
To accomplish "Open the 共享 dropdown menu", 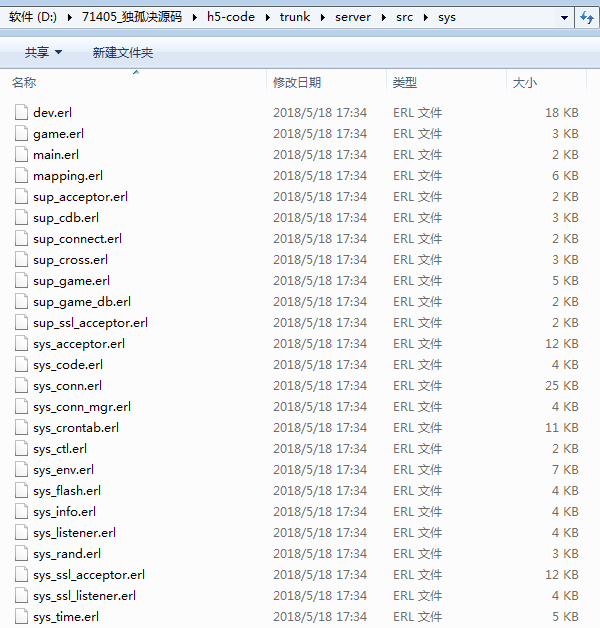I will click(43, 52).
